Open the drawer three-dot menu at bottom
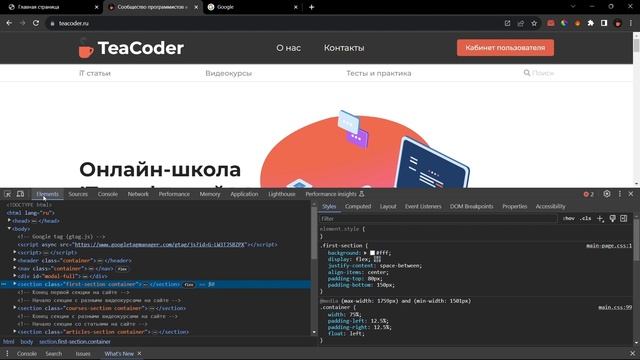Viewport: 640px width, 360px height. tap(7, 353)
